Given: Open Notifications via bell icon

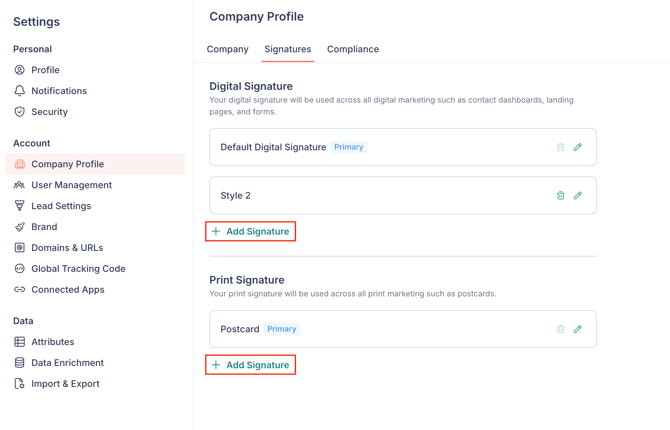Looking at the screenshot, I should click(19, 91).
